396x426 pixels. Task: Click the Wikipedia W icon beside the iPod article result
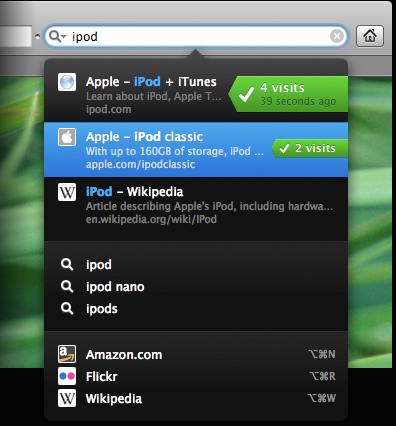67,192
